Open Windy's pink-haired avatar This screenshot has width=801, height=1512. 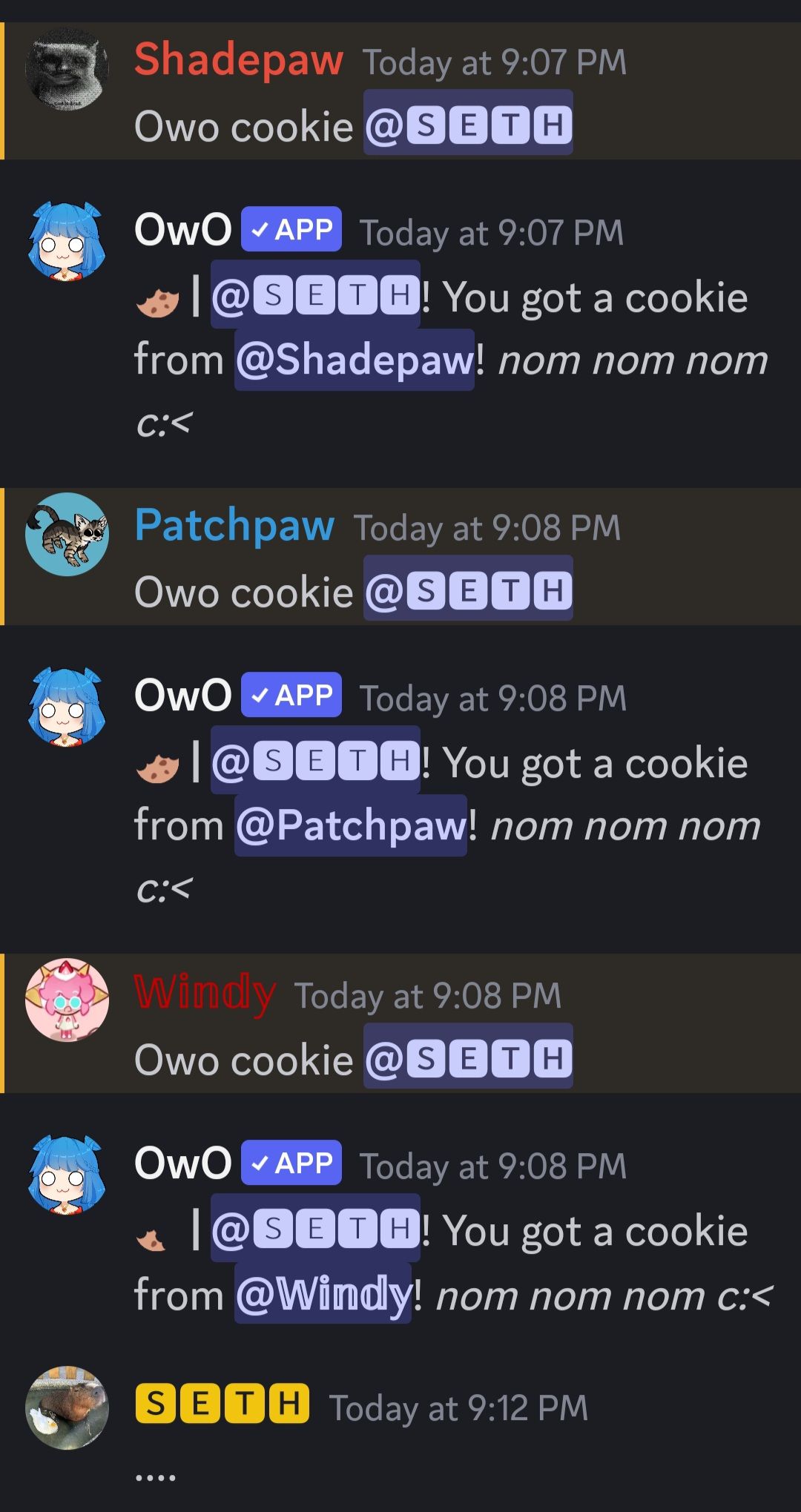67,1000
